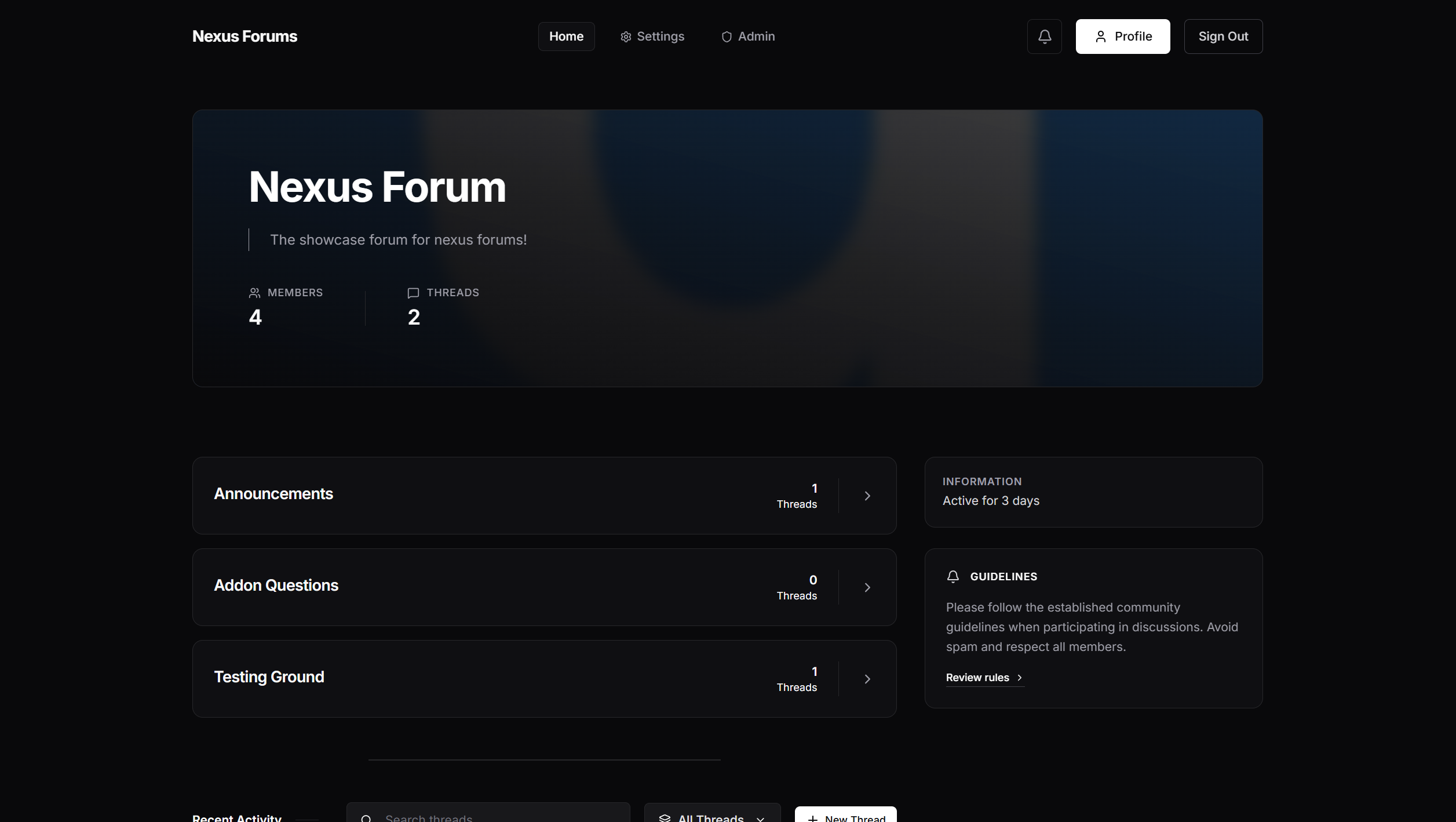Click the Nexus Forum hero heading

377,187
